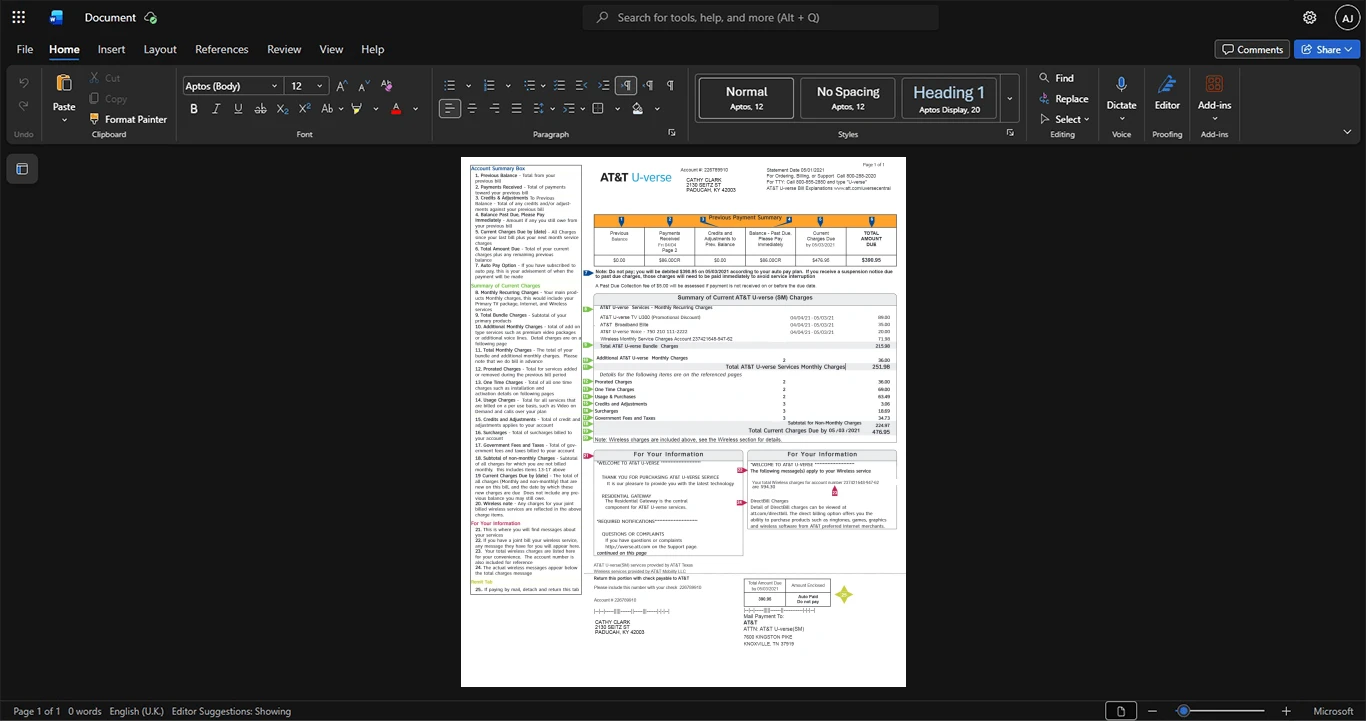
Task: Toggle superscript formatting
Action: [305, 108]
